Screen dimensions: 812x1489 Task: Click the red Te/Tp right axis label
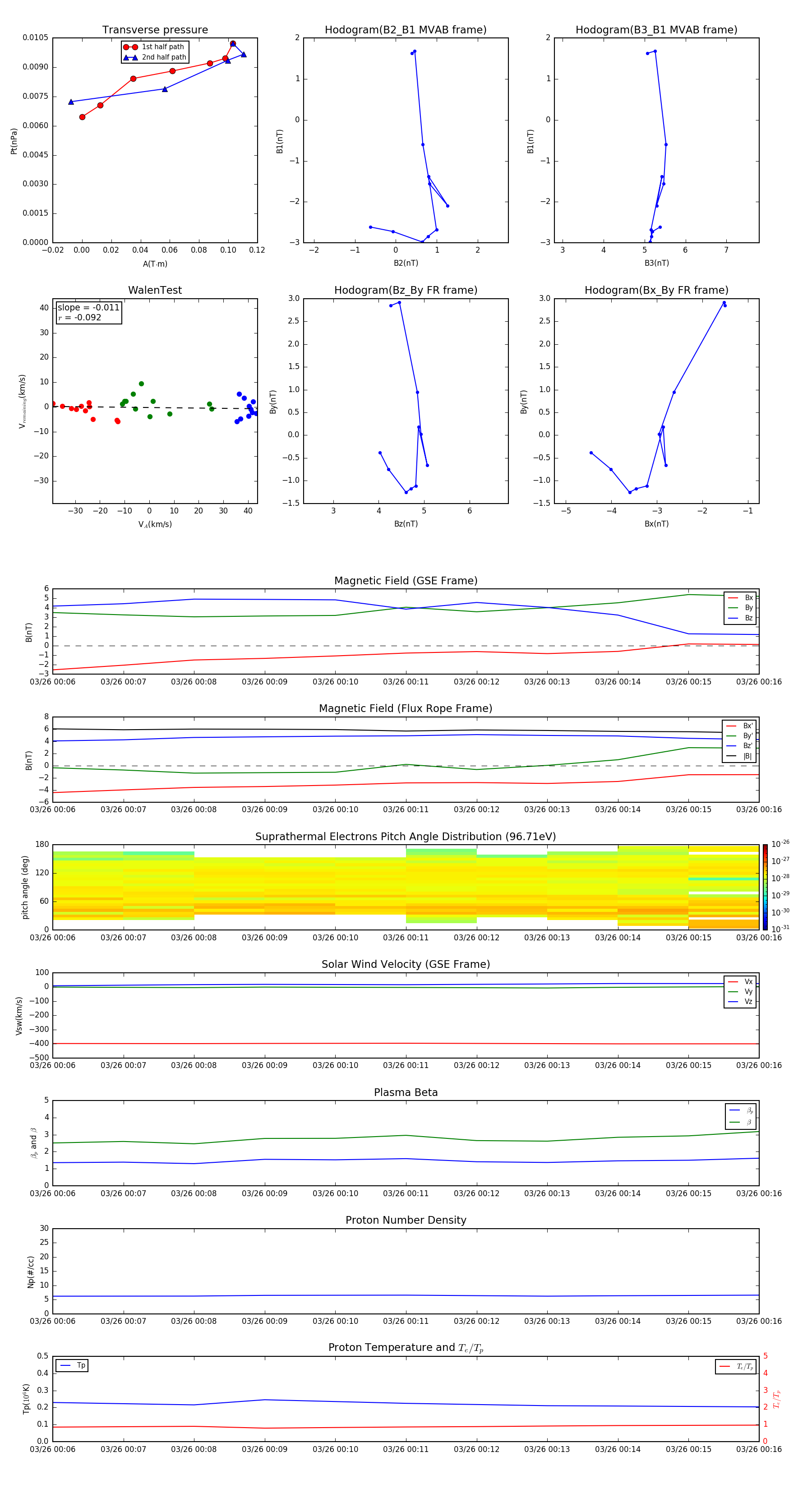pos(777,1399)
